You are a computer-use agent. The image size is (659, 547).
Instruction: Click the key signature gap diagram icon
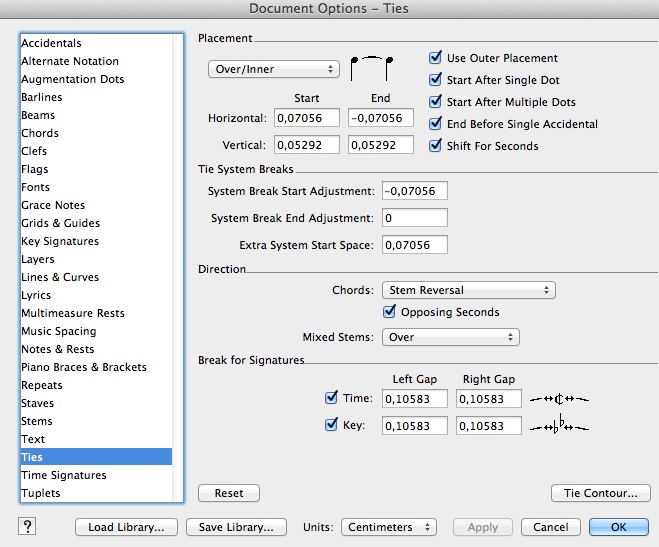pyautogui.click(x=561, y=425)
